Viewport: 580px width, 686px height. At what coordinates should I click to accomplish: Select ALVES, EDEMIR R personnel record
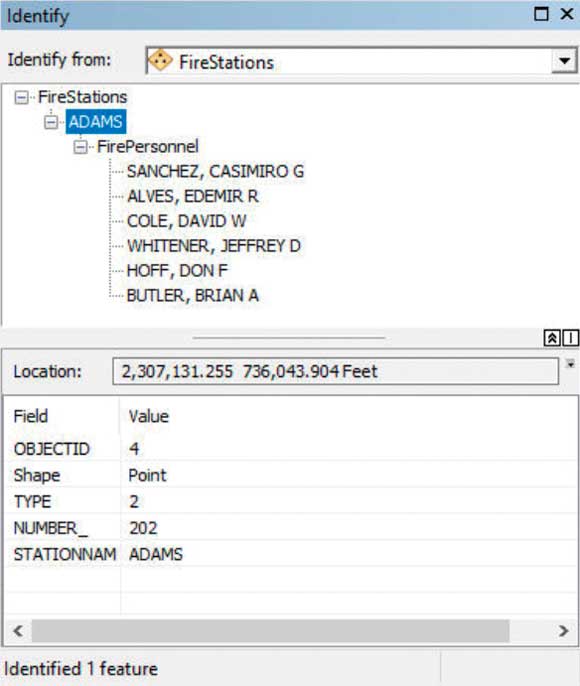pos(193,196)
